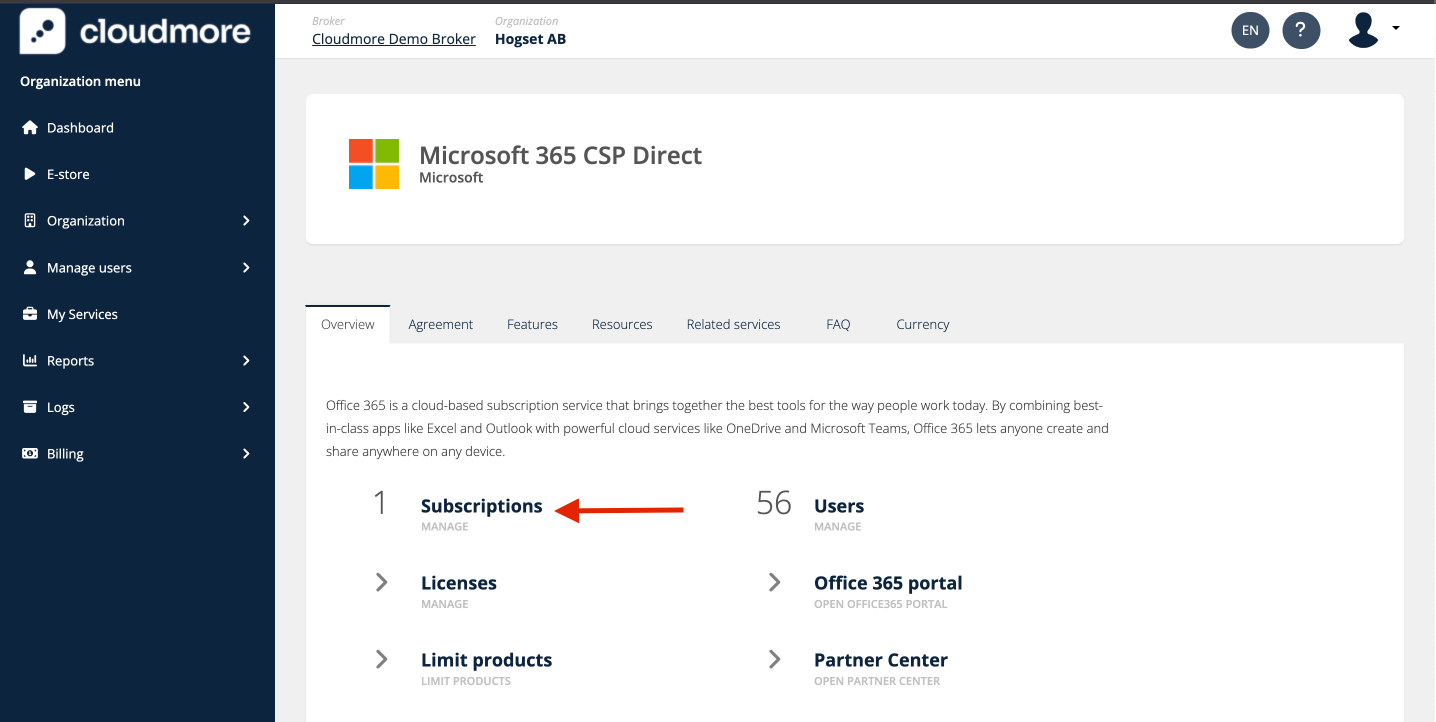Click the Cloudmore logo

(x=136, y=31)
